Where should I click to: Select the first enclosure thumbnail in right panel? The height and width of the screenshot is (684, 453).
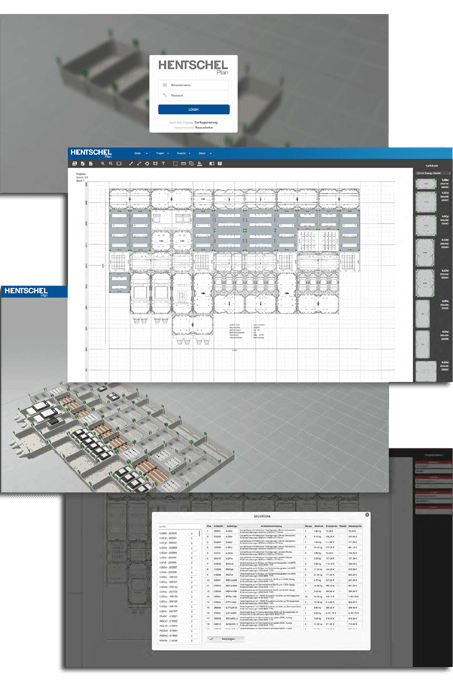click(x=426, y=184)
